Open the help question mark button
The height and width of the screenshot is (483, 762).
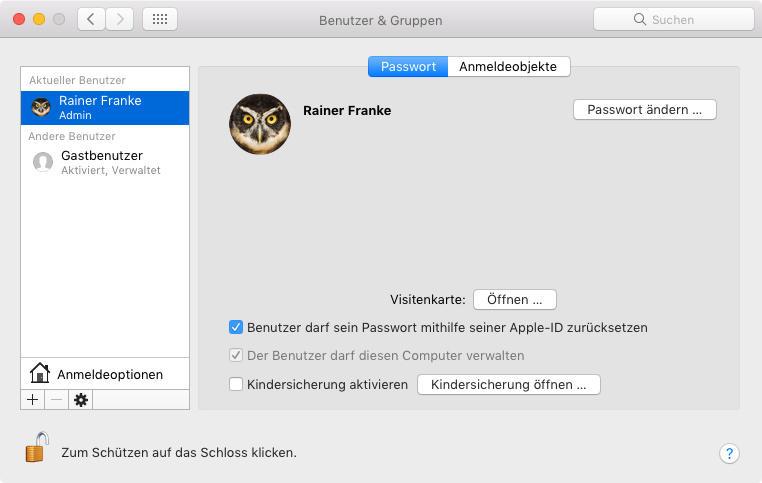click(729, 453)
